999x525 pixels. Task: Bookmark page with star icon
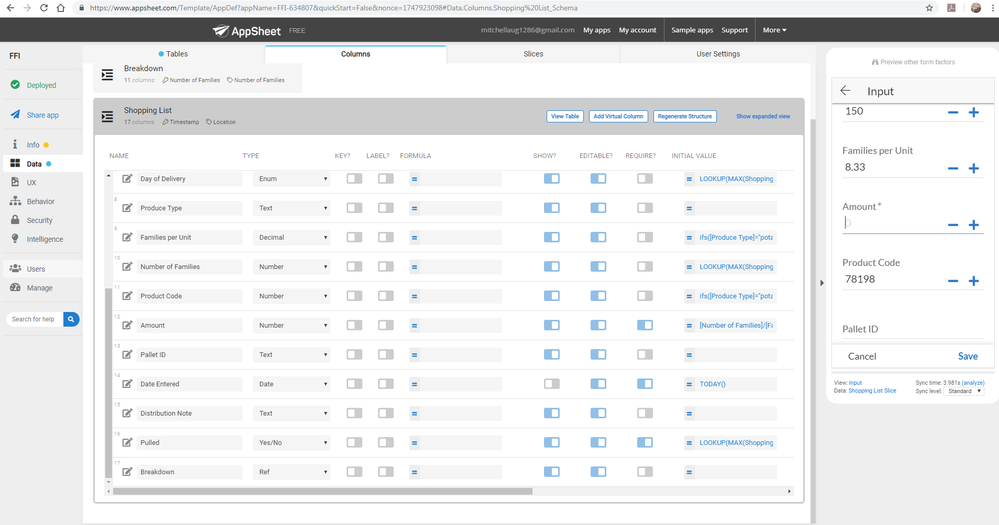pos(929,8)
